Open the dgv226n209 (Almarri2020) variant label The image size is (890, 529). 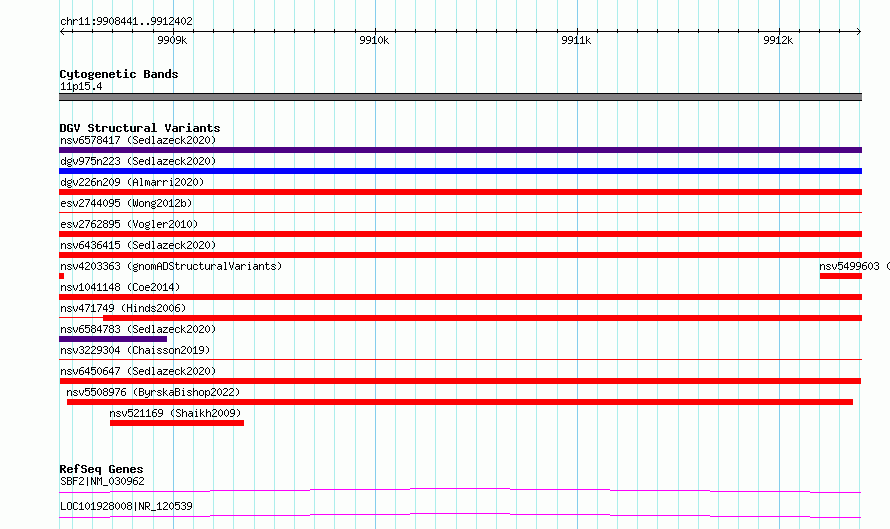132,182
